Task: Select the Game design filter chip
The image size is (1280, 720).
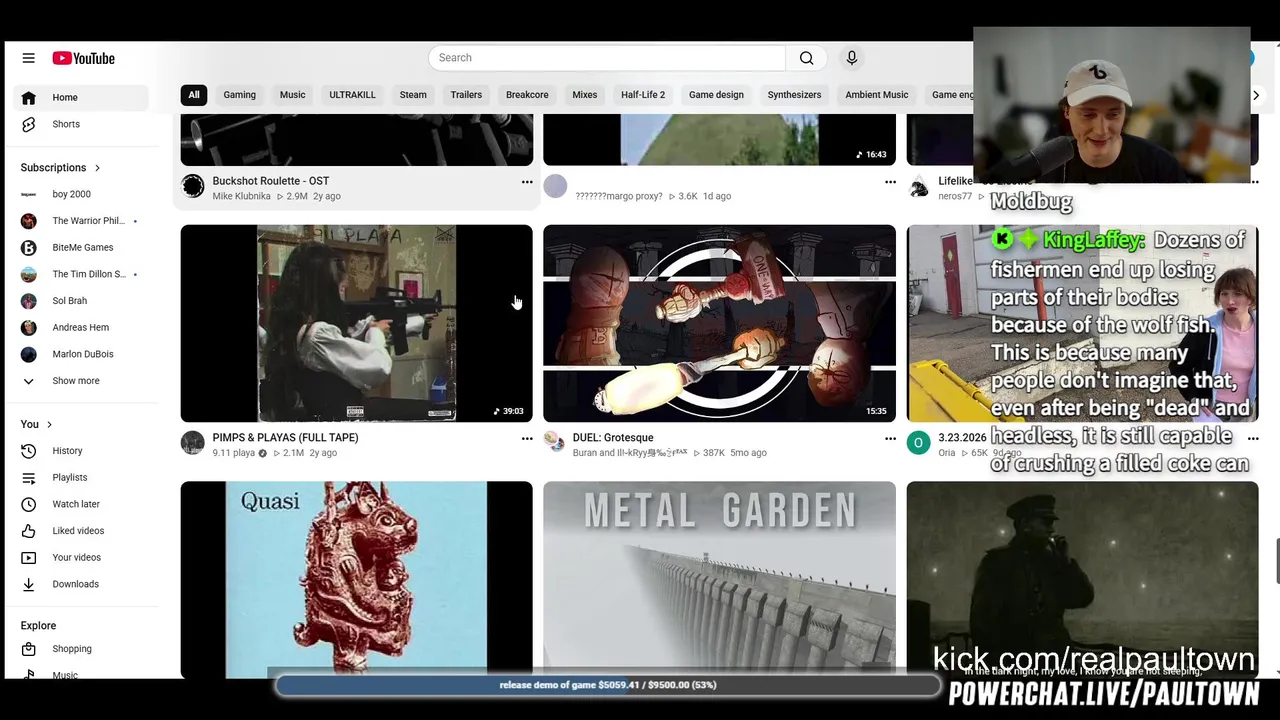Action: click(716, 95)
